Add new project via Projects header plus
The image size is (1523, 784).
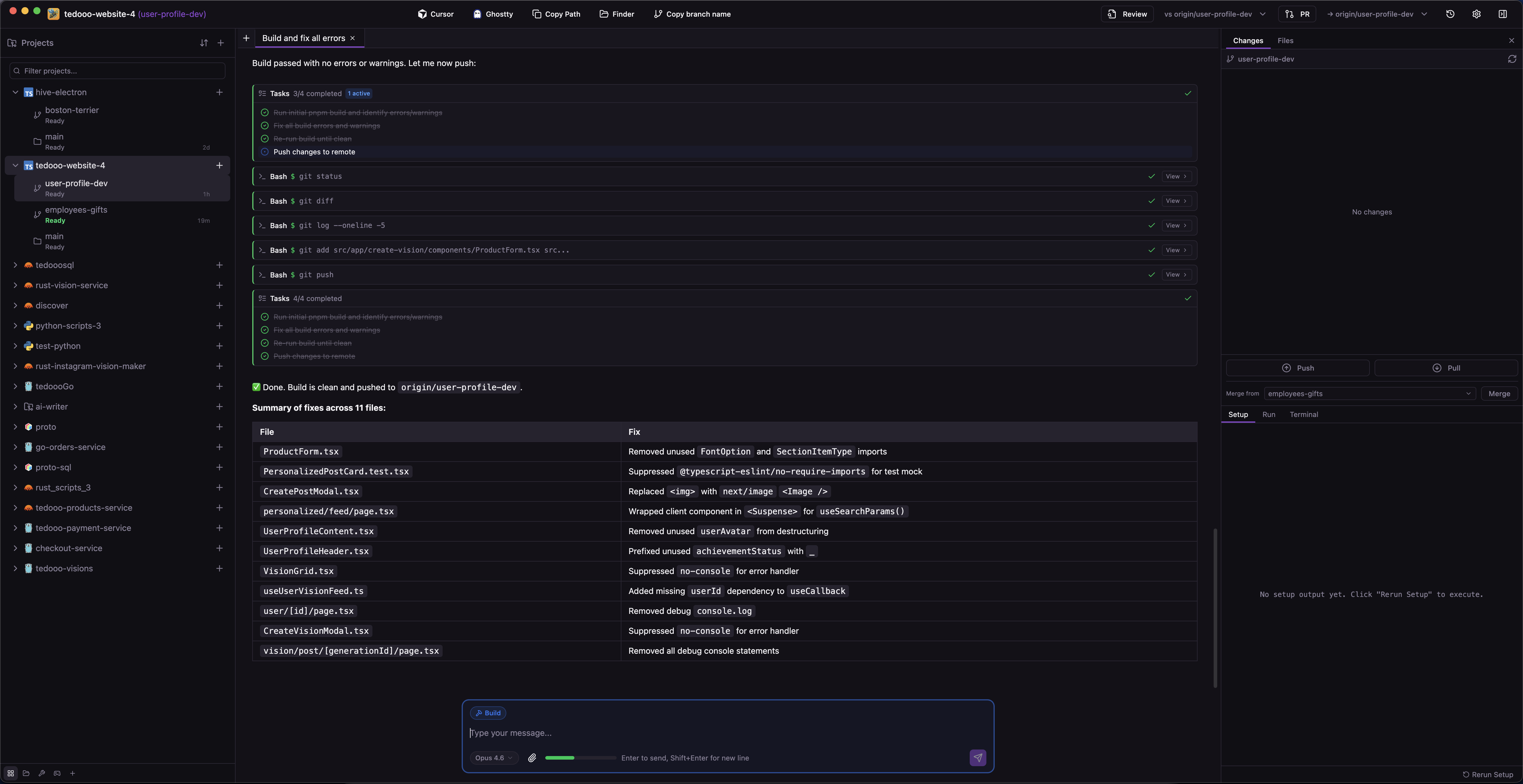click(x=220, y=43)
